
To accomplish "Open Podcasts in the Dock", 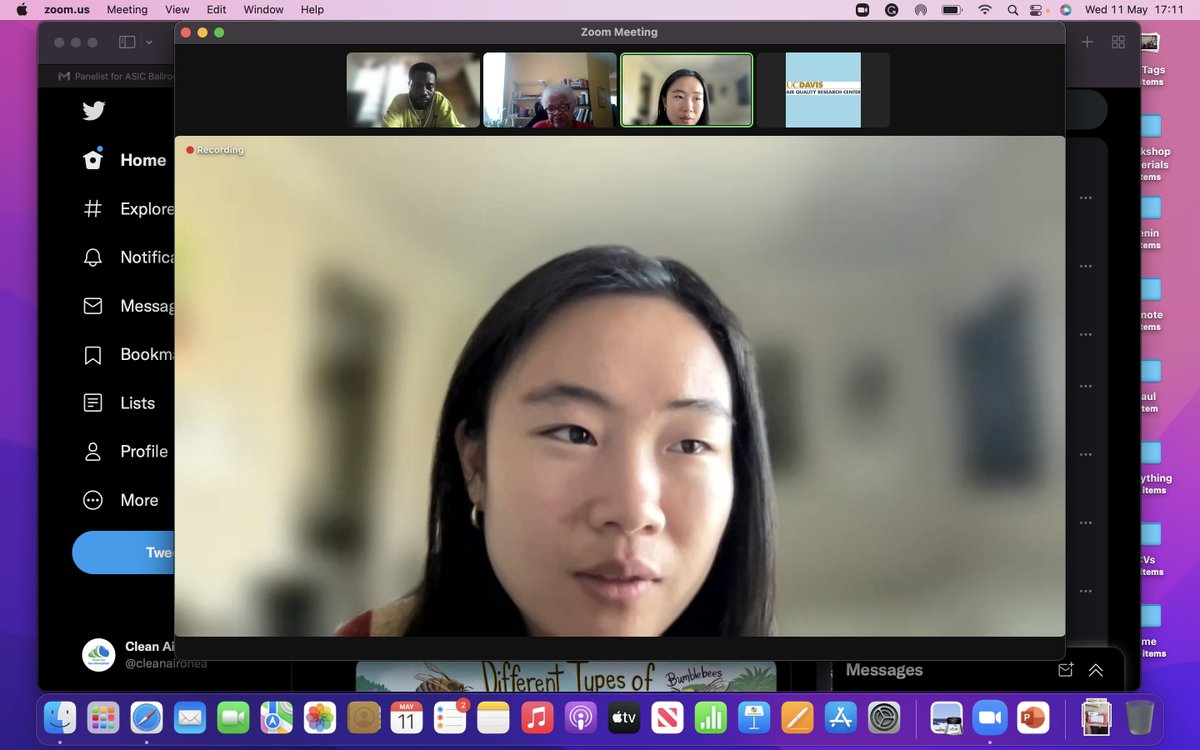I will pos(580,717).
